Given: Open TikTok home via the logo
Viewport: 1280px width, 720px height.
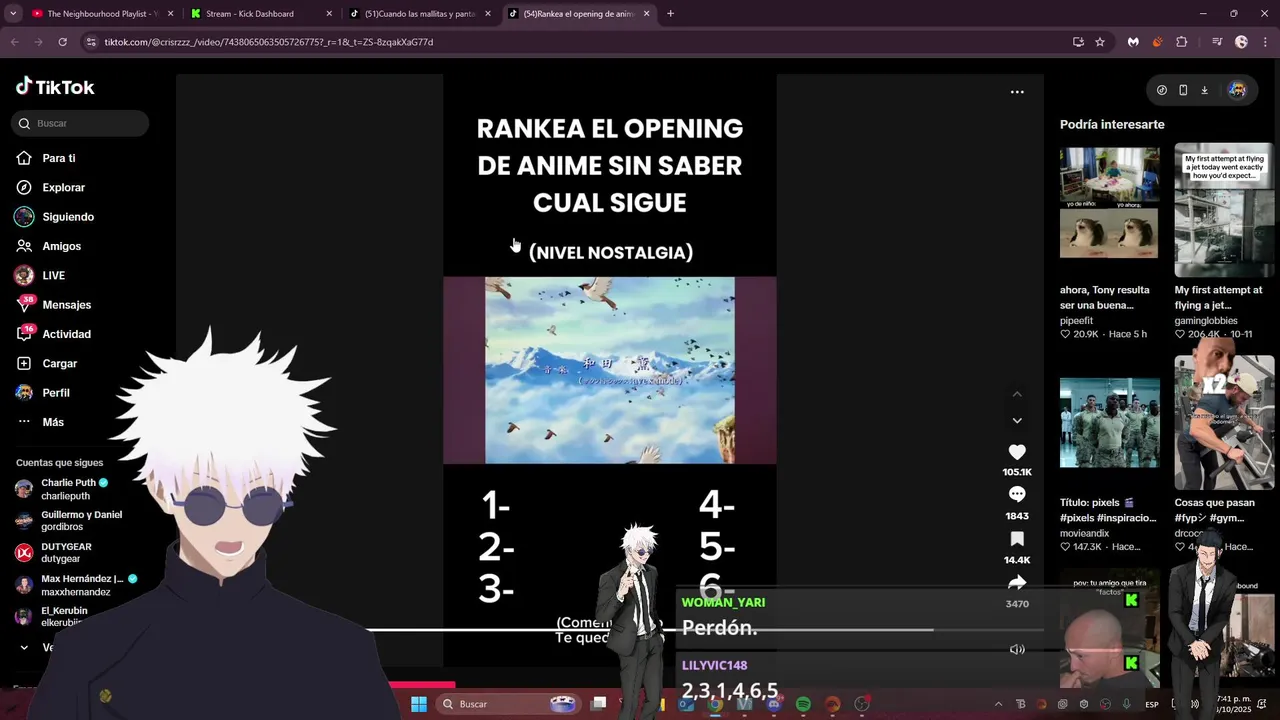Looking at the screenshot, I should [x=55, y=87].
